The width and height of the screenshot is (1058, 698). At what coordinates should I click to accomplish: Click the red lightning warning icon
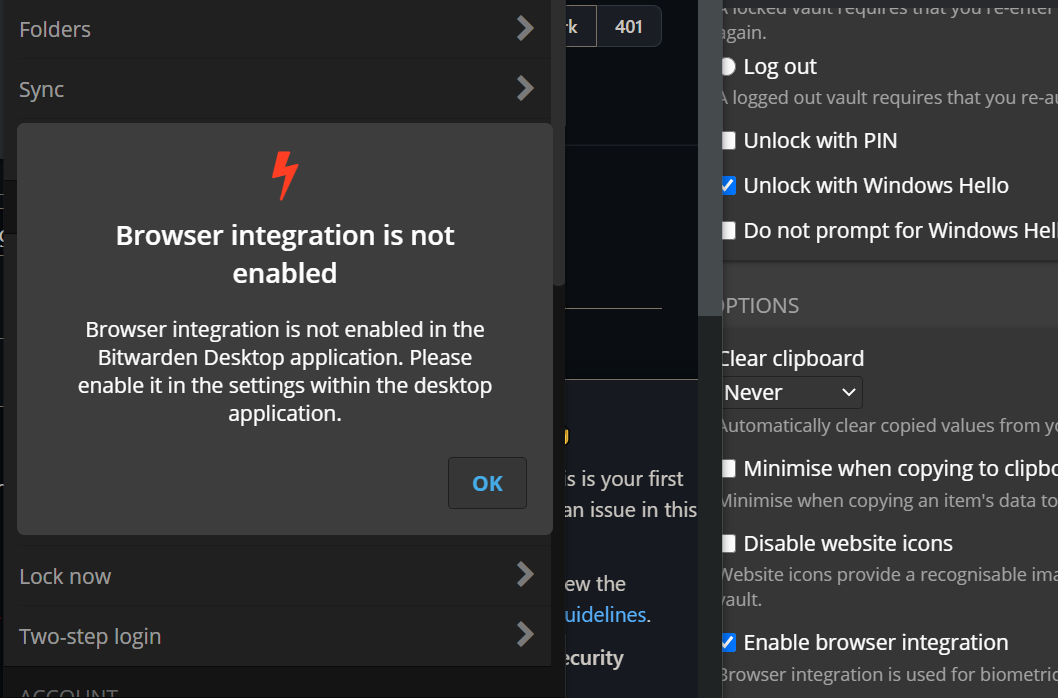click(x=284, y=173)
